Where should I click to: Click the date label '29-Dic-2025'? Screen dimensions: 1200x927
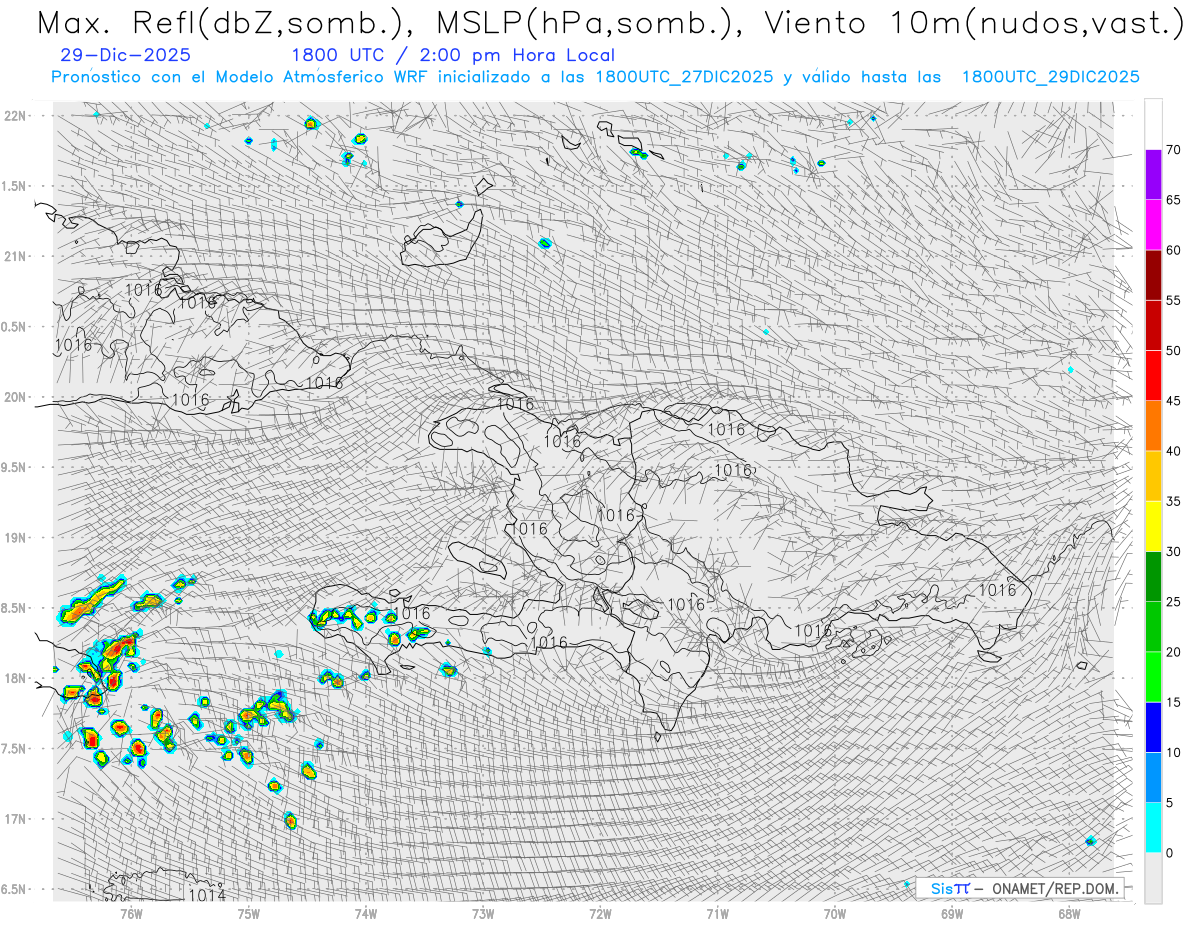(125, 56)
